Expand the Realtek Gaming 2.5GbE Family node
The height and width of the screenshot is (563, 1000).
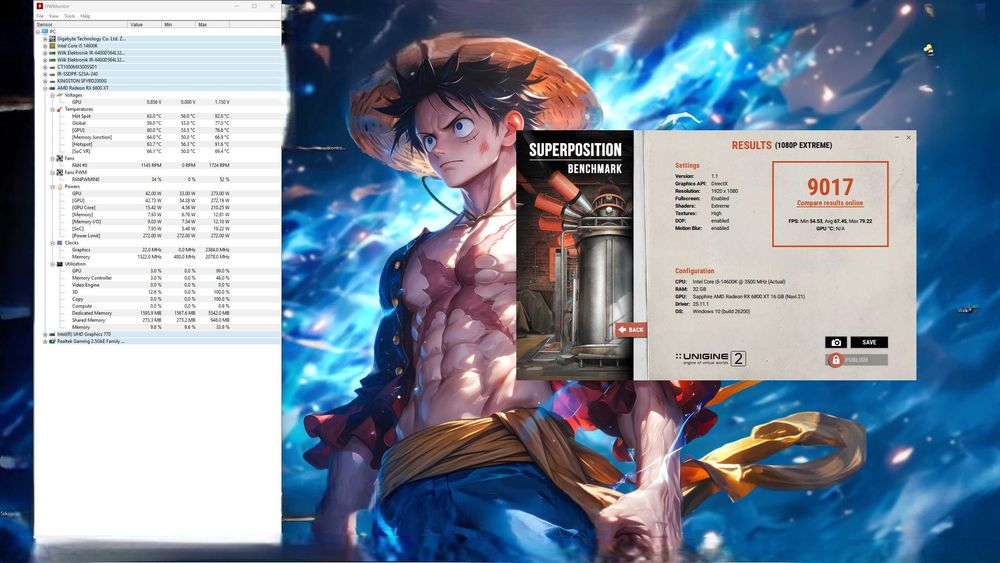tap(45, 341)
